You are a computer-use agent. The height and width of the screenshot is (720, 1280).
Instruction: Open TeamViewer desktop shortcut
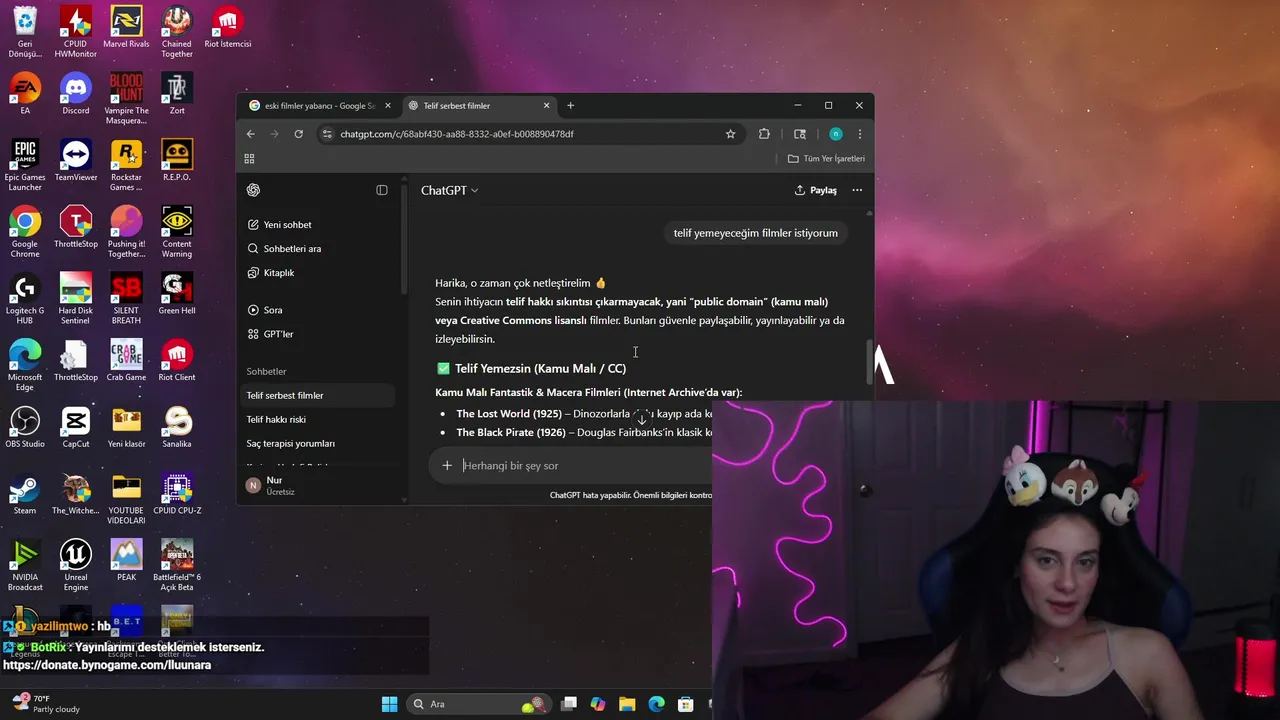76,160
